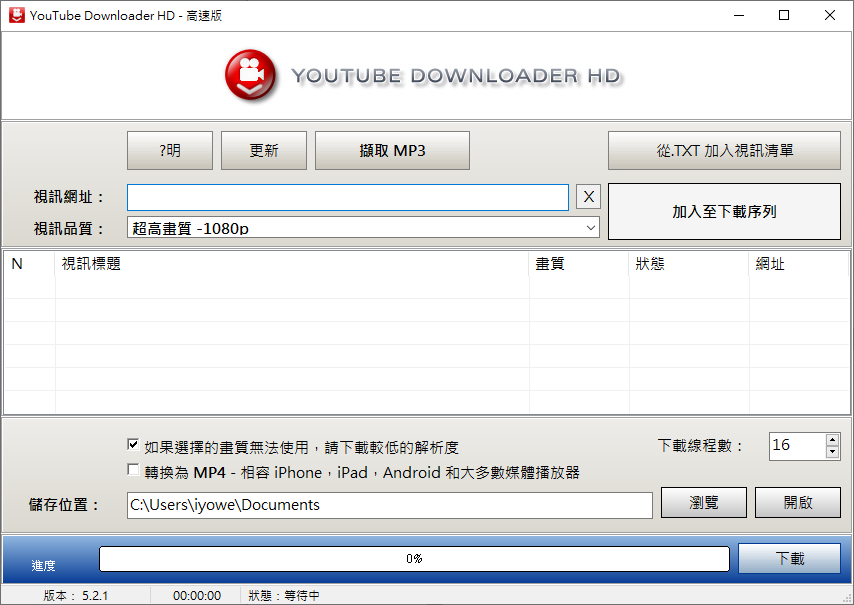This screenshot has width=854, height=605.
Task: Close the YouTube Downloader HD window
Action: 829,15
